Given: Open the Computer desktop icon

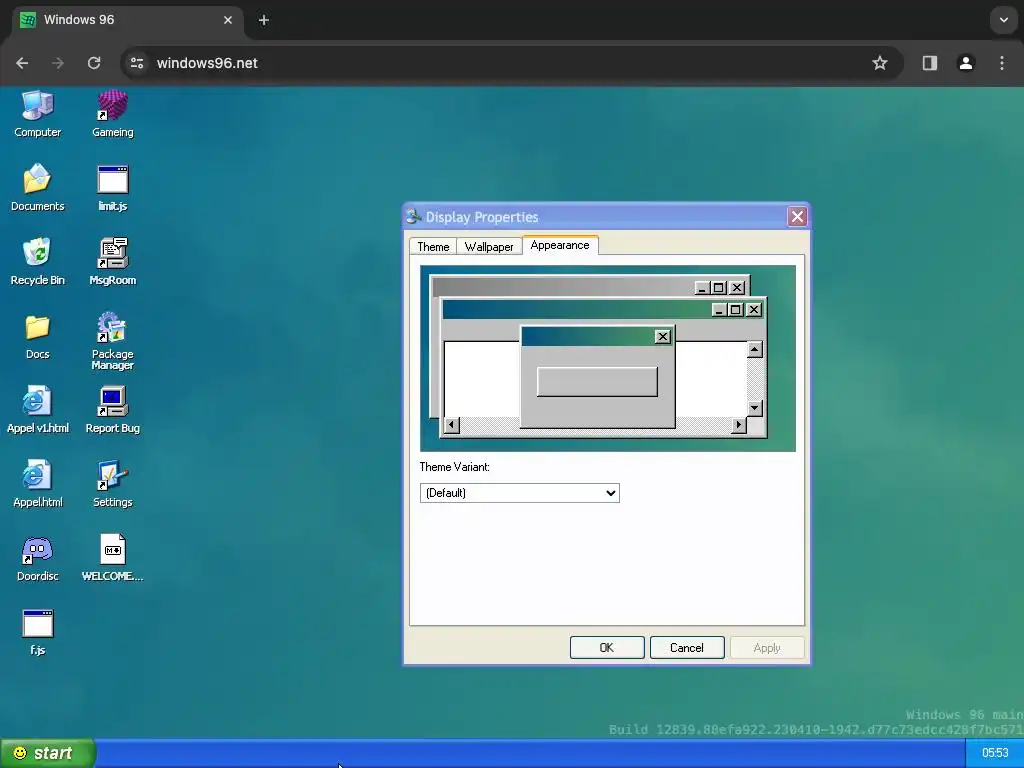Looking at the screenshot, I should coord(37,114).
